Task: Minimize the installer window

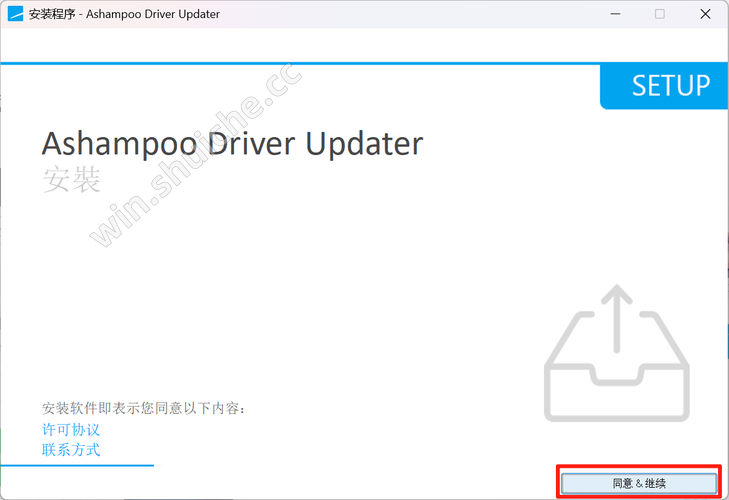Action: (615, 14)
